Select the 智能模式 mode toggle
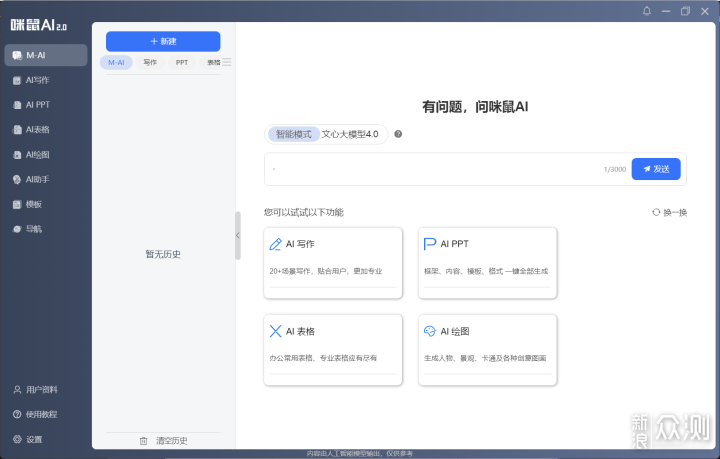720x459 pixels. [294, 134]
